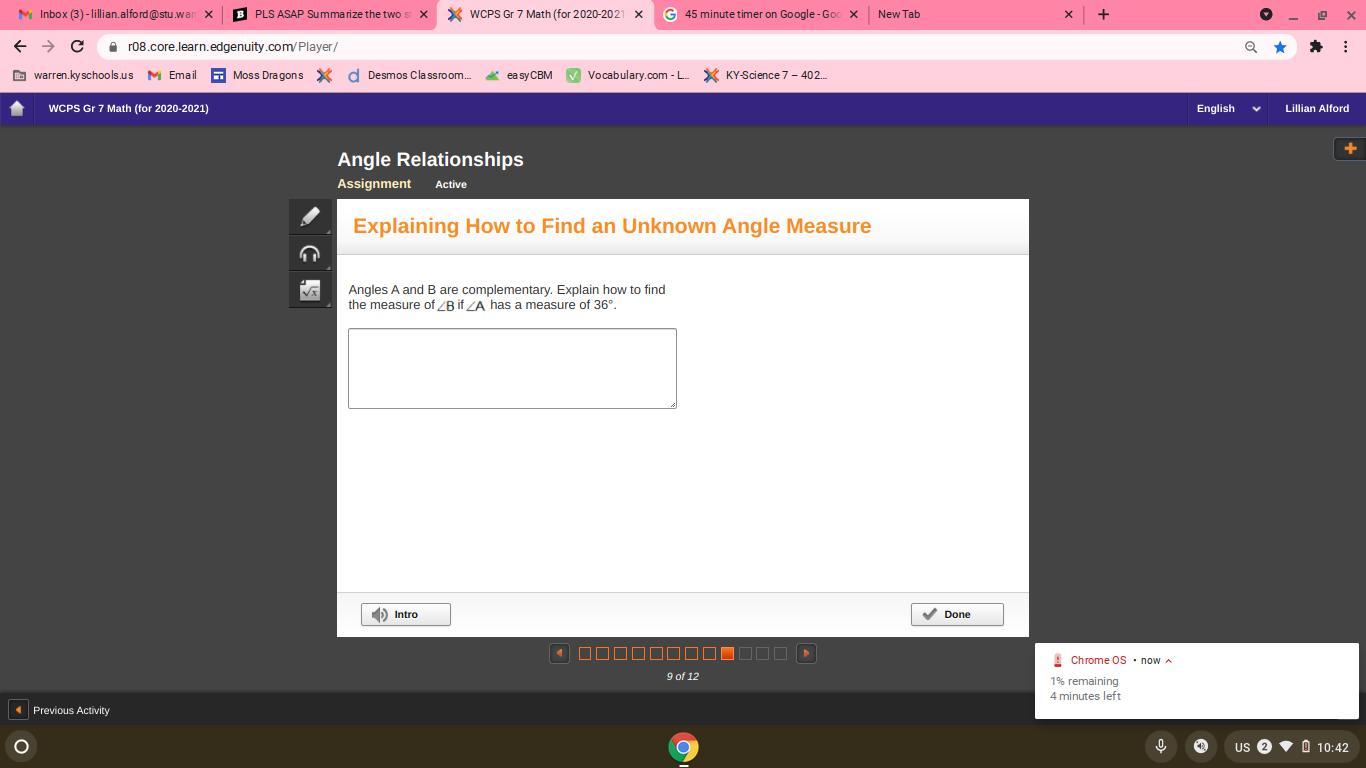
Task: Open Chrome extensions puzzle icon
Action: [x=1315, y=47]
